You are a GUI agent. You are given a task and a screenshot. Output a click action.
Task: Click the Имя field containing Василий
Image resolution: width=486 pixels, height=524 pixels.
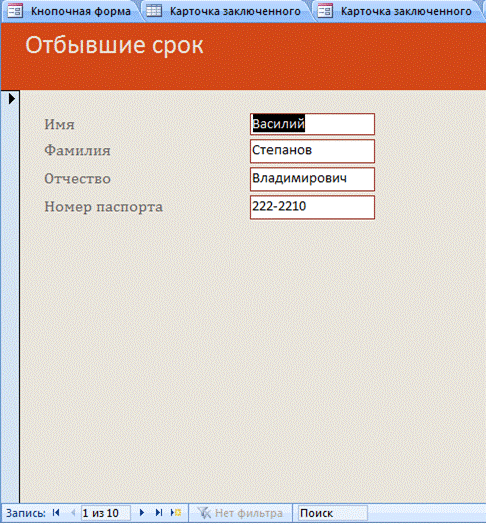point(312,124)
